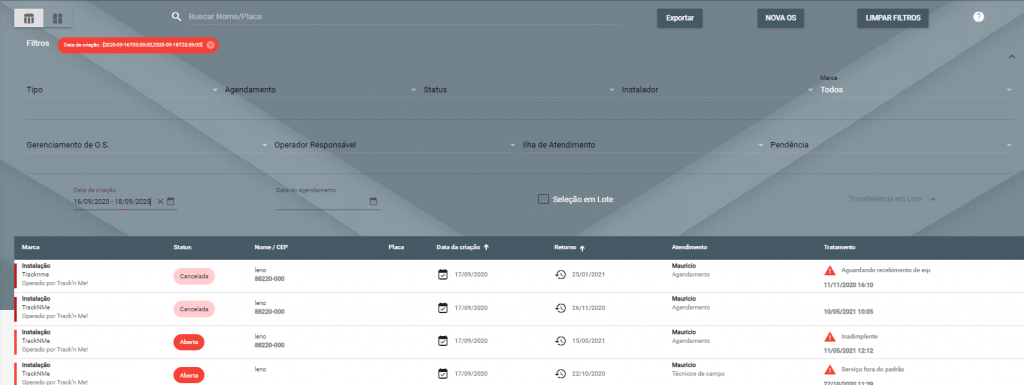Viewport: 1024px width, 385px height.
Task: Open calendar for Data do agendamento
Action: (x=374, y=202)
